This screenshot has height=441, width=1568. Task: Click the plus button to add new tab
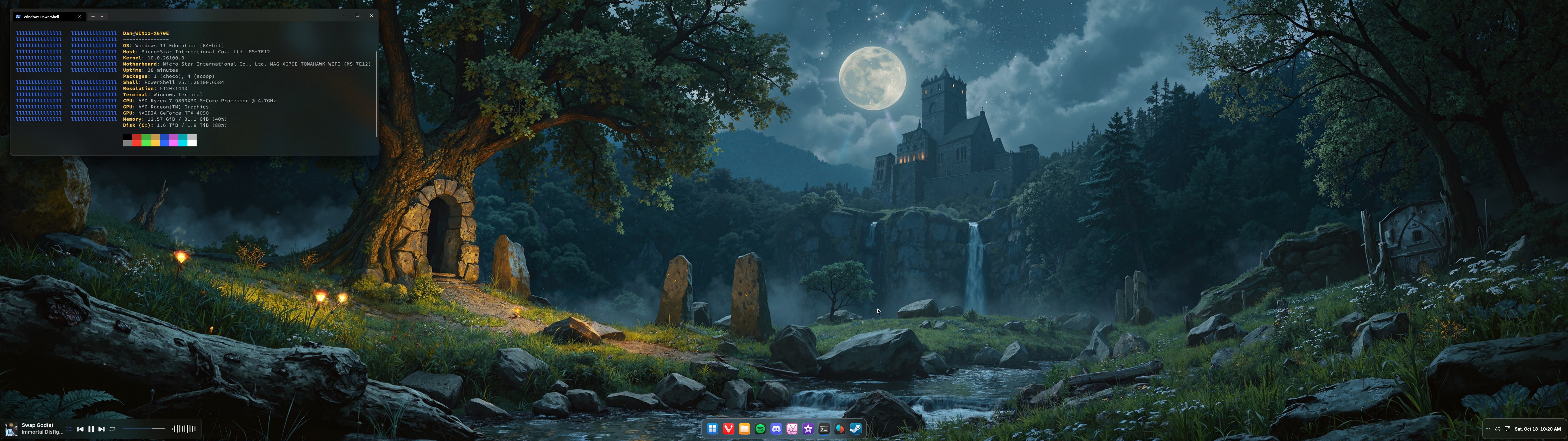tap(92, 17)
